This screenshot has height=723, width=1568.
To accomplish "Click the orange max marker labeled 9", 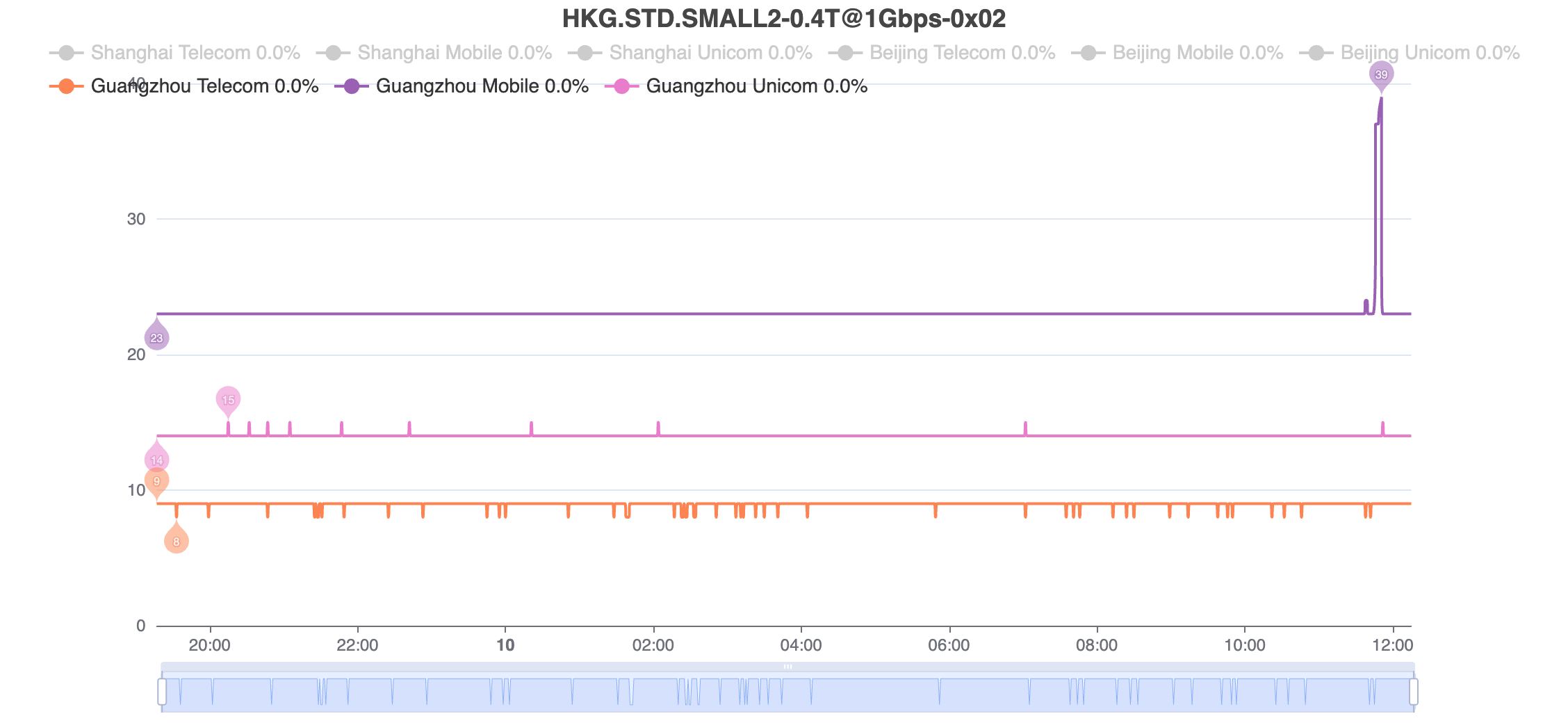I will click(x=156, y=480).
